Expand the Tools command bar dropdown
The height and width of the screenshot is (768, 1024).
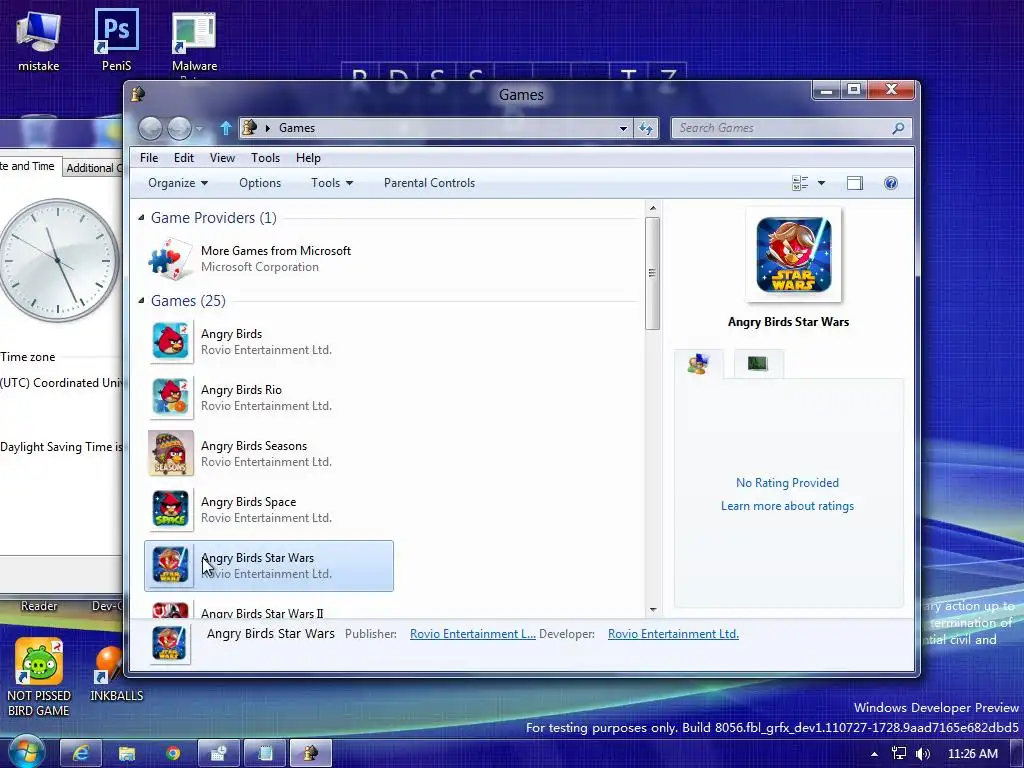tap(332, 183)
